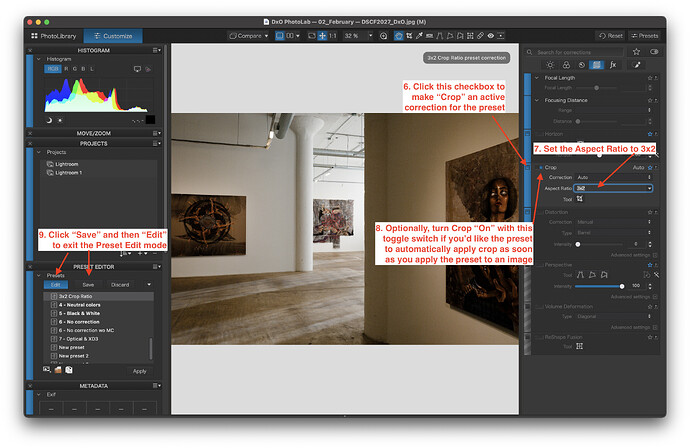
Task: Select the force parallels perspective tool
Action: (440, 36)
